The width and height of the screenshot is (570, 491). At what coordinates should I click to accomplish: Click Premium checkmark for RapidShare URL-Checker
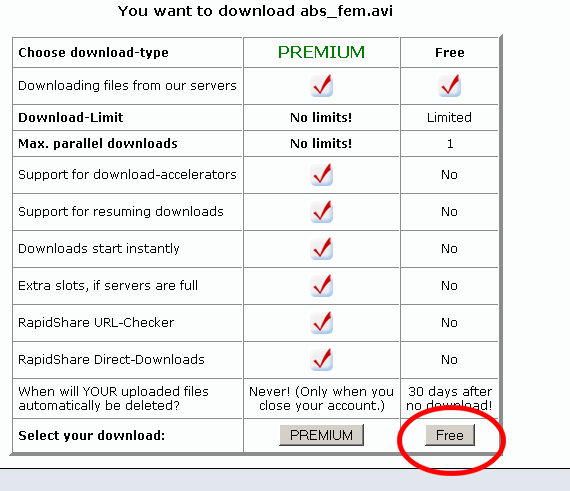click(x=321, y=322)
